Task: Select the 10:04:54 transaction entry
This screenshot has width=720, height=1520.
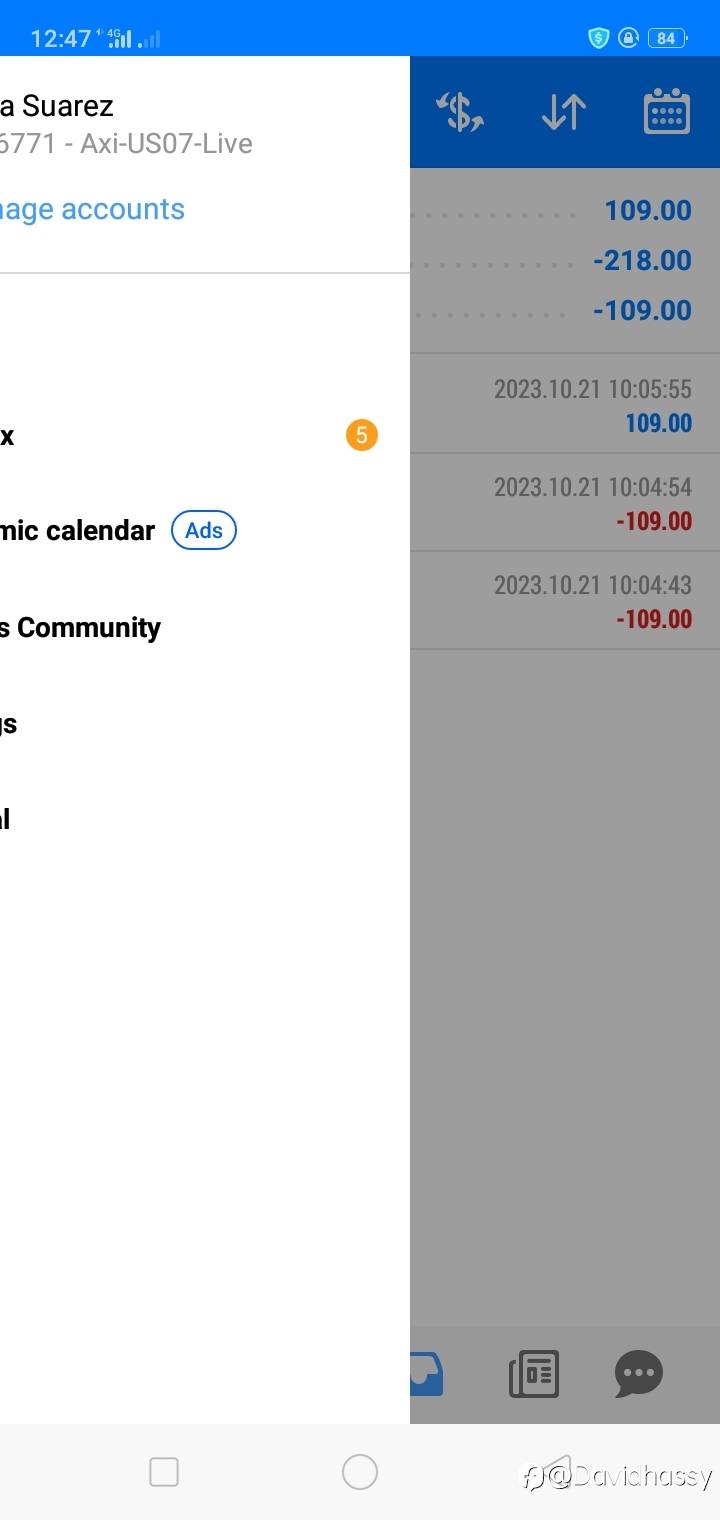Action: click(565, 502)
